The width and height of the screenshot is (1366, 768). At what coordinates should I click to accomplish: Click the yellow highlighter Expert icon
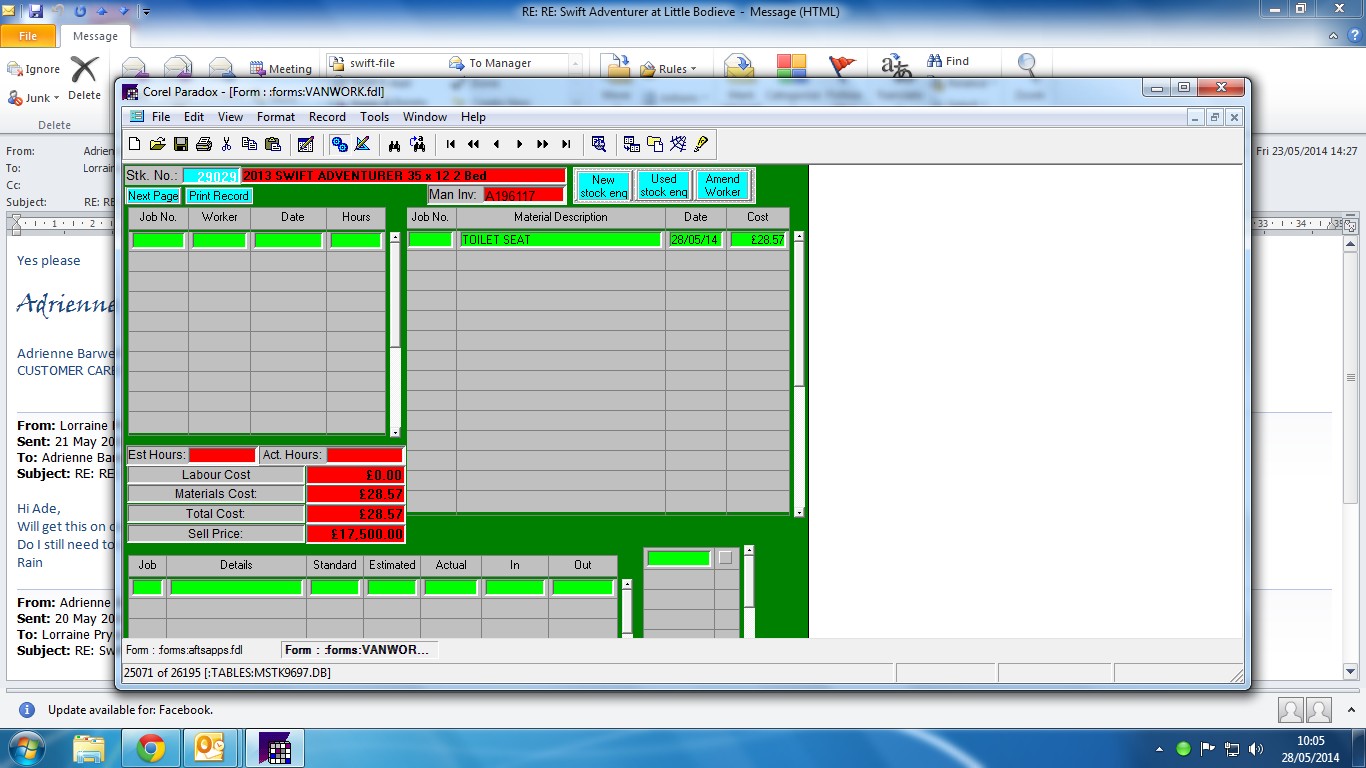(701, 144)
